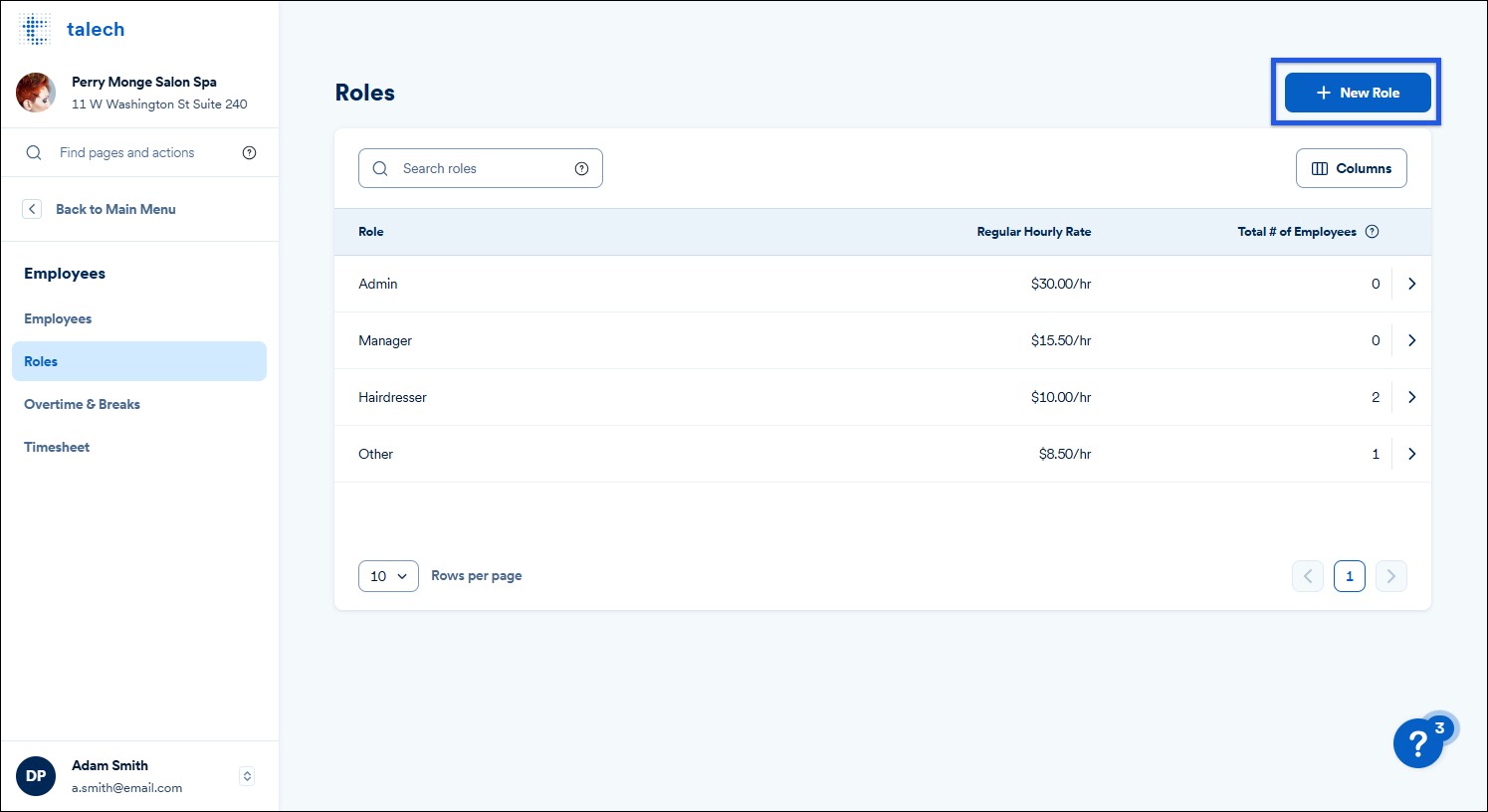This screenshot has height=812, width=1488.
Task: Open the search magnifier in Find pages bar
Action: [33, 152]
